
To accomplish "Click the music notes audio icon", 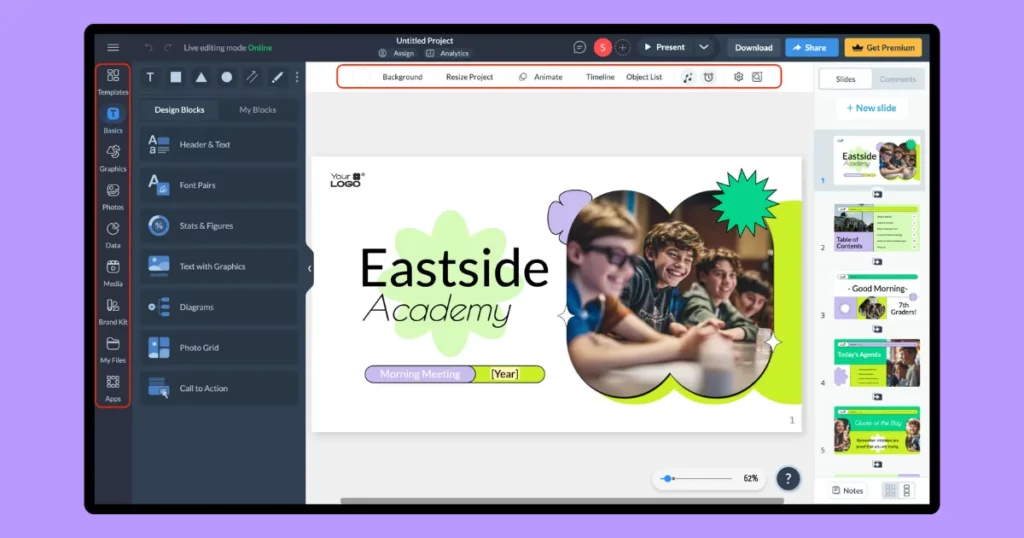I will (687, 77).
